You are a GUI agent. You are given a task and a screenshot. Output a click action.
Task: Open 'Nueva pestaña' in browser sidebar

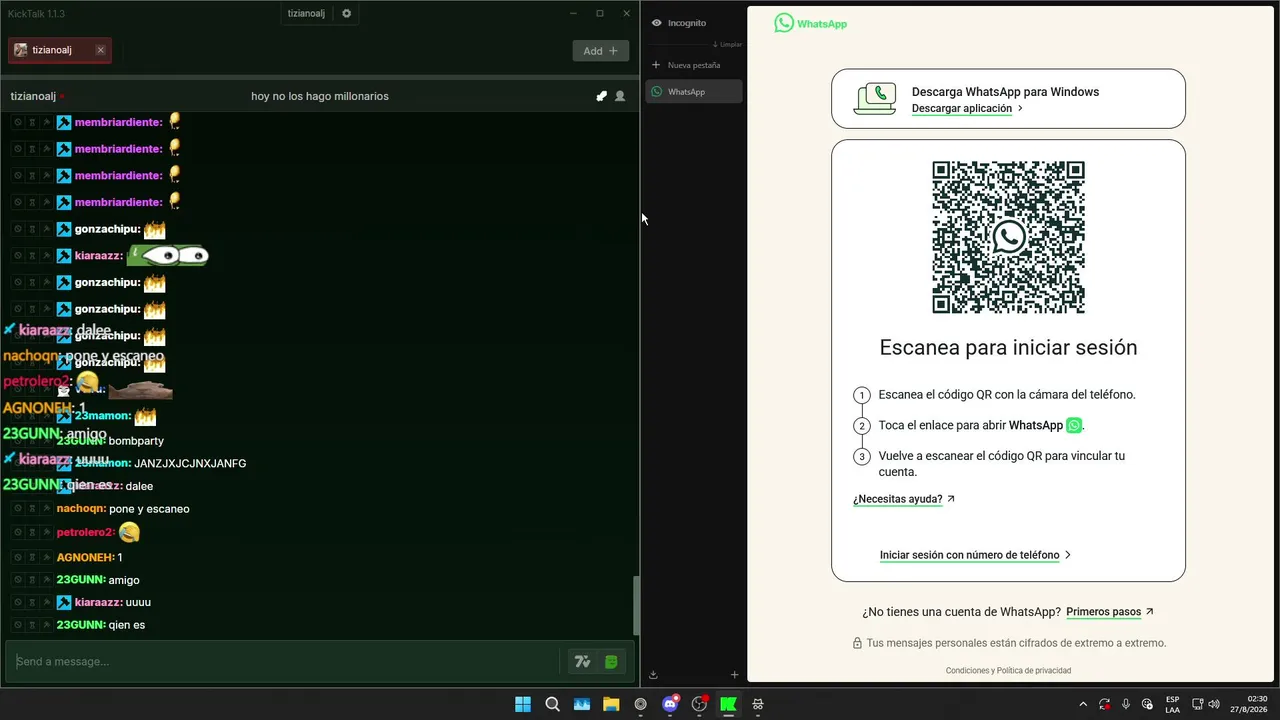click(x=694, y=65)
